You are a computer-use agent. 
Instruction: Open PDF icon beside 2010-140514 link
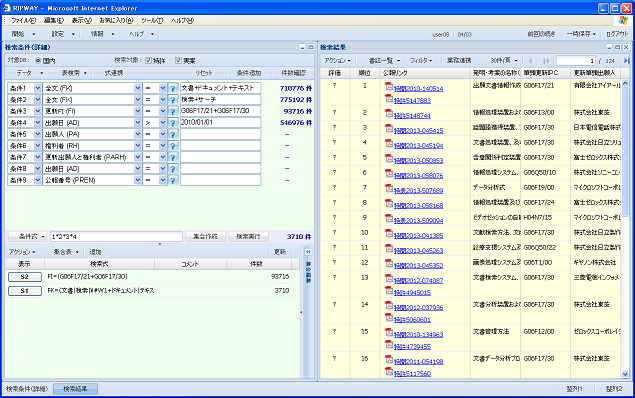(389, 86)
